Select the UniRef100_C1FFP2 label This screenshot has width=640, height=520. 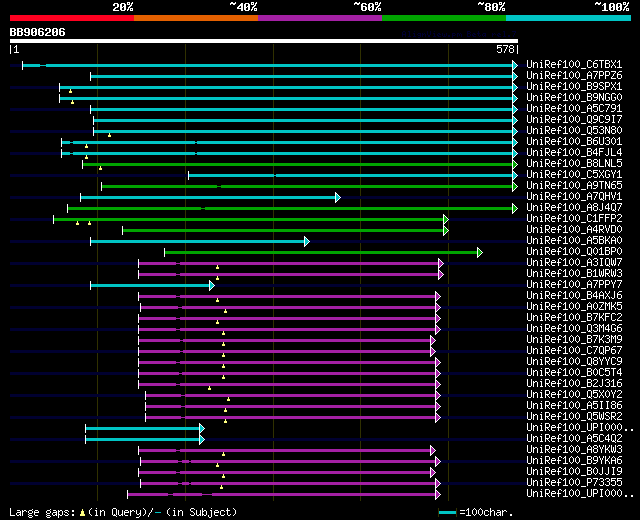pos(574,219)
